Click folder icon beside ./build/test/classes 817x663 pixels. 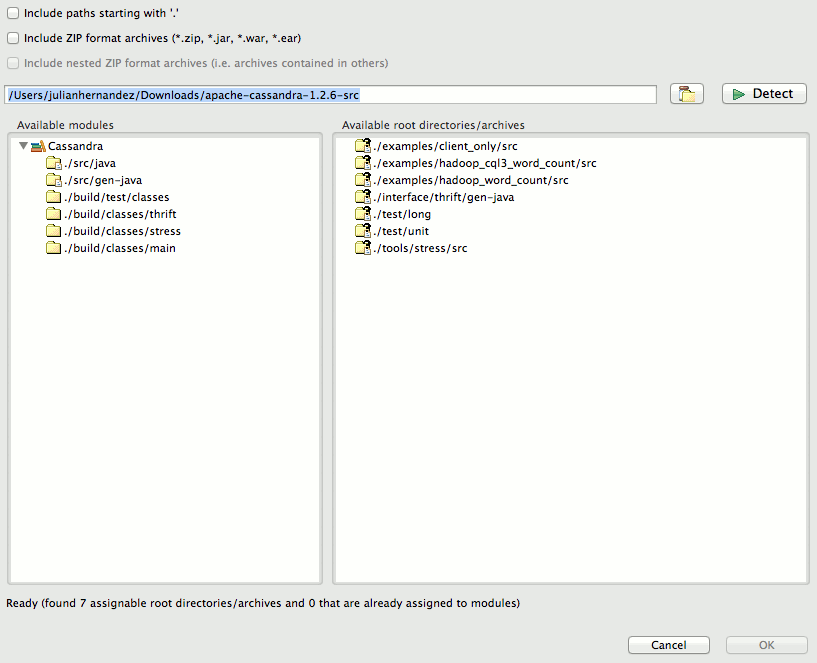click(x=54, y=196)
